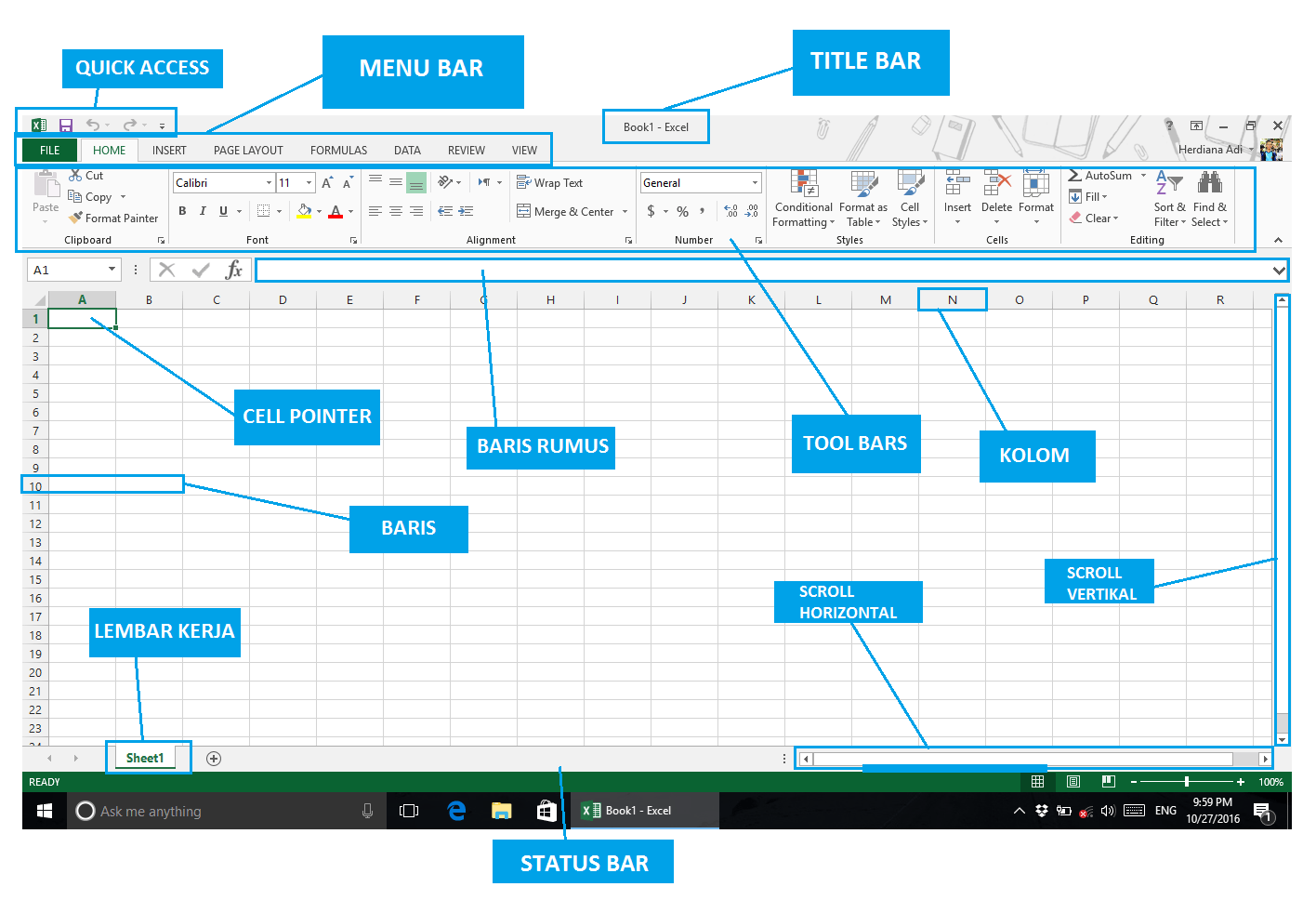Click Find & Select button
Viewport: 1316px width, 900px height.
coord(1209,198)
